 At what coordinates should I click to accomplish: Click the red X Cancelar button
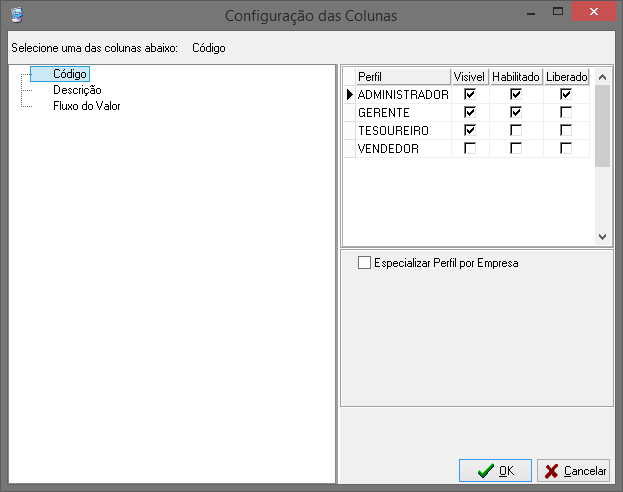(573, 471)
